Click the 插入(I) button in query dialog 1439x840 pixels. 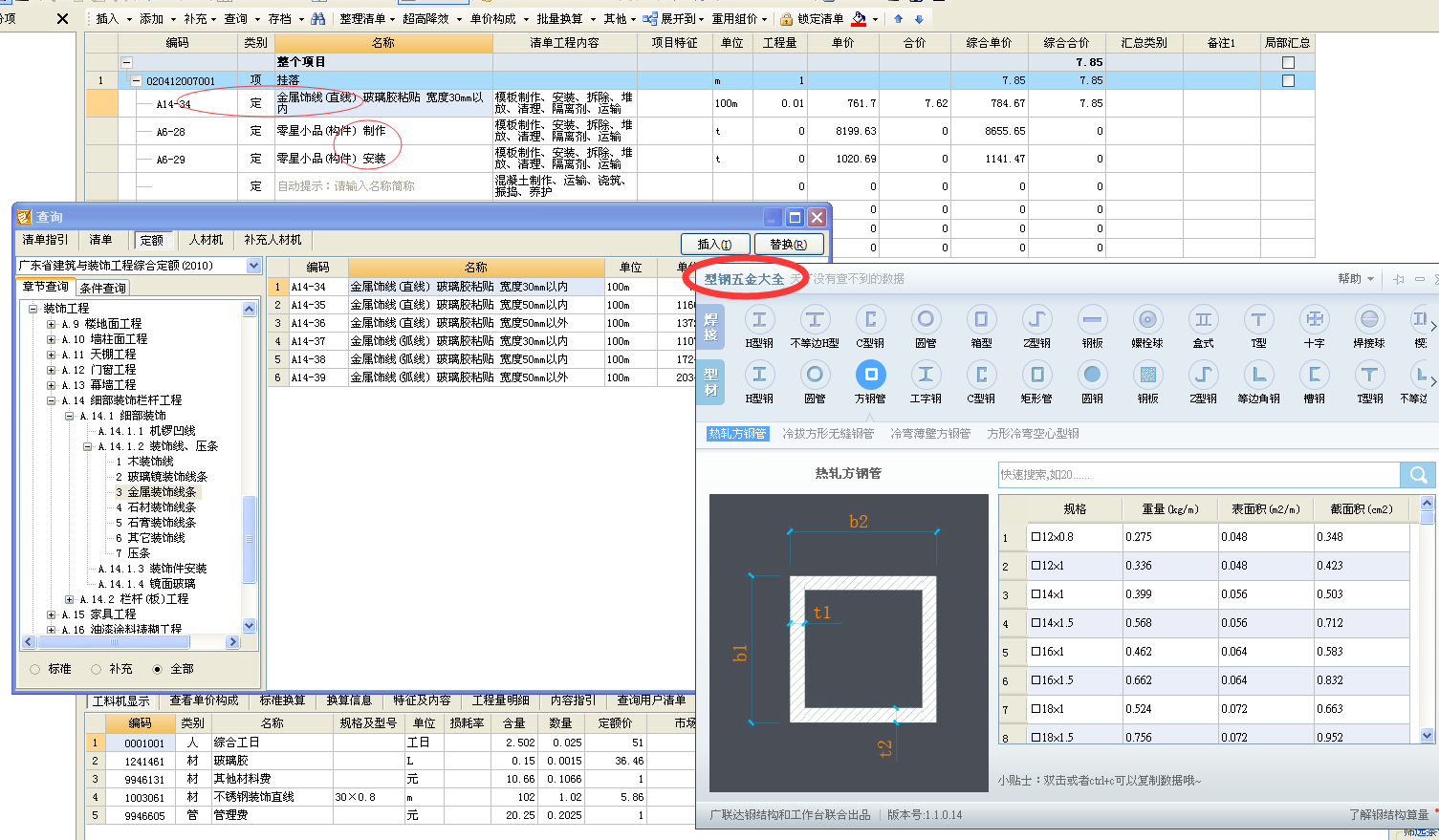point(715,245)
